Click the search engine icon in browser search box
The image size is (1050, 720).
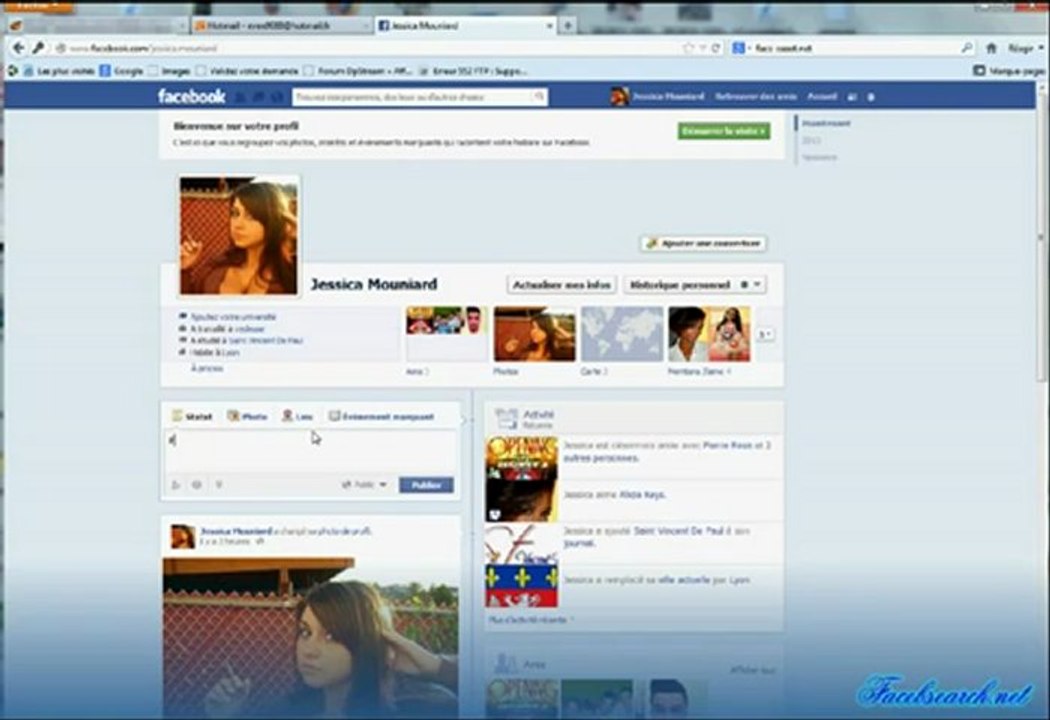[x=739, y=48]
